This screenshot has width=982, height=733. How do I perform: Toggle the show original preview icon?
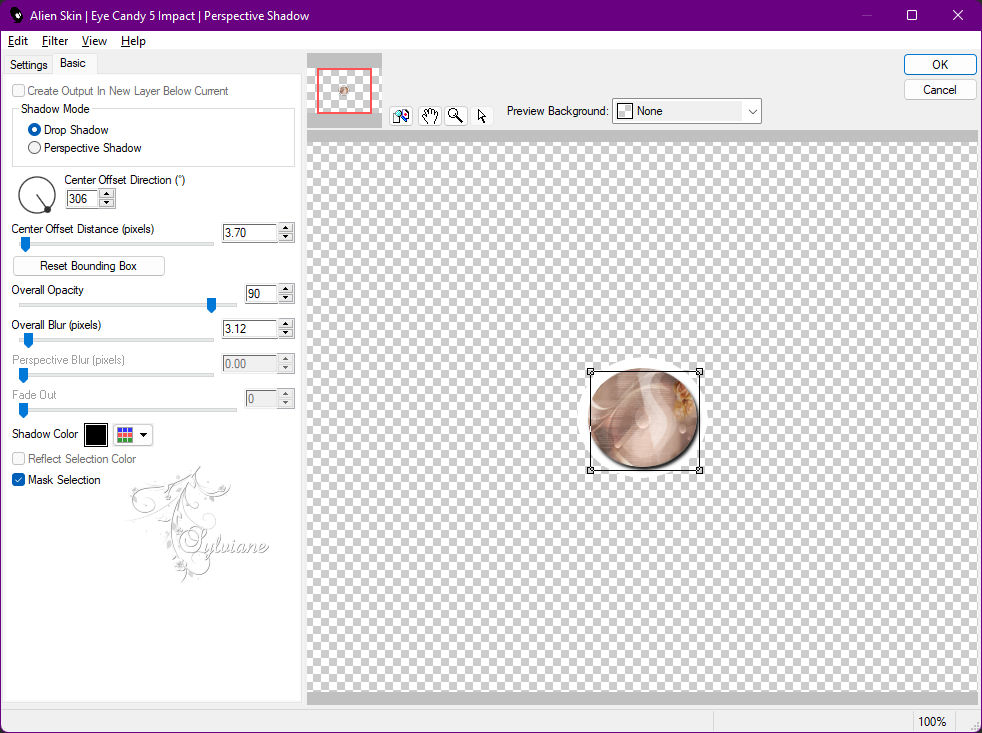coord(401,116)
